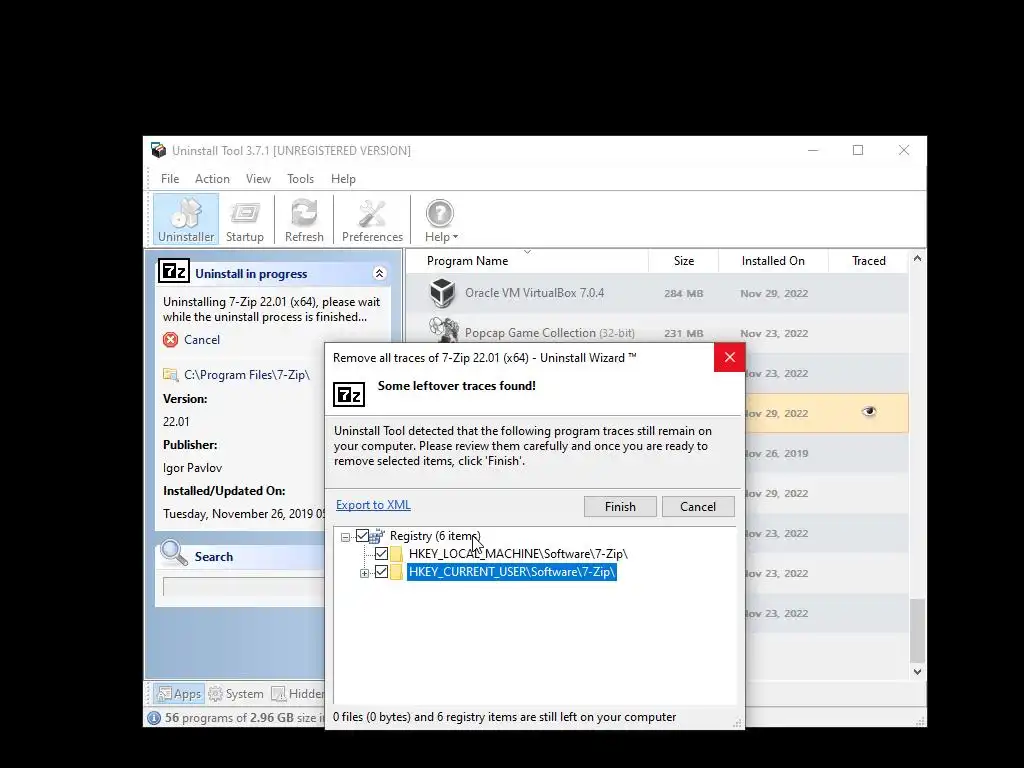Select Oracle VM VirtualBox 7.0.4 row

(656, 293)
